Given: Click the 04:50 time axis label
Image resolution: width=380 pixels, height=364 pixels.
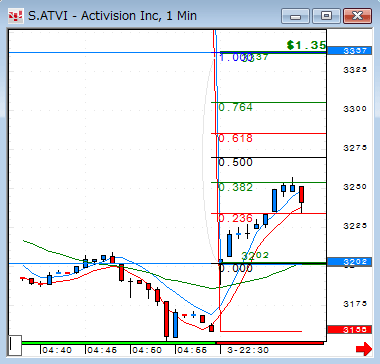Looking at the screenshot, I should click(146, 350).
